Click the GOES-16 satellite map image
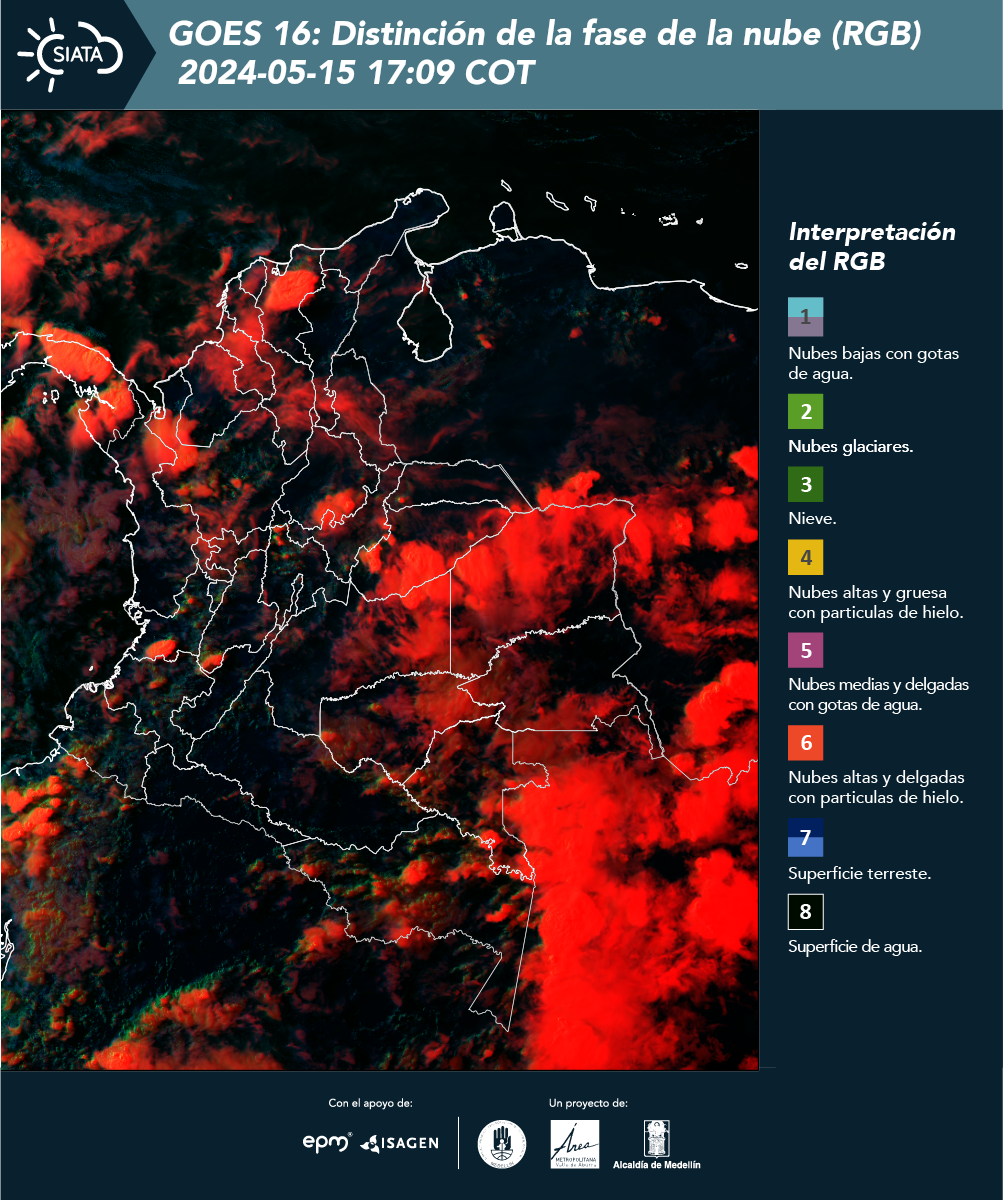The width and height of the screenshot is (1003, 1200). 380,590
